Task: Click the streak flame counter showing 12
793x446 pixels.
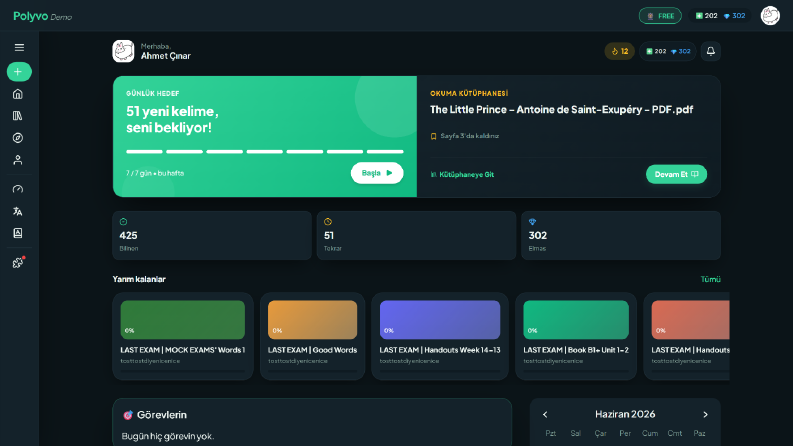Action: pyautogui.click(x=620, y=51)
